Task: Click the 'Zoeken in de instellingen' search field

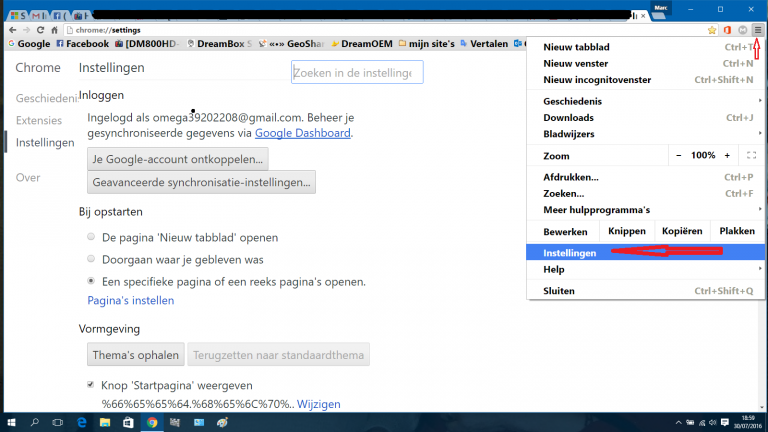Action: click(357, 73)
